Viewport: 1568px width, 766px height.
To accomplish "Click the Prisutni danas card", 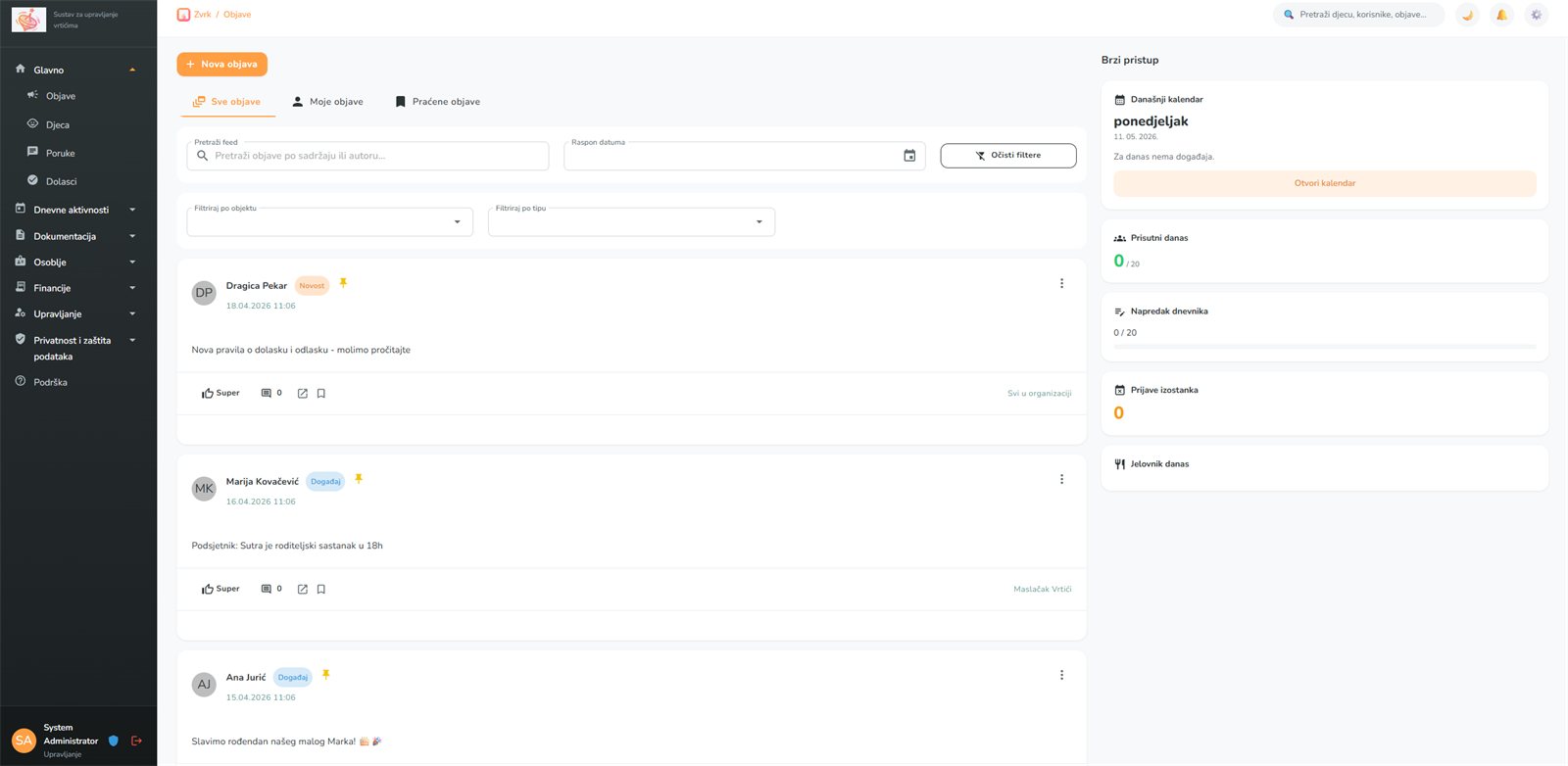I will 1325,251.
